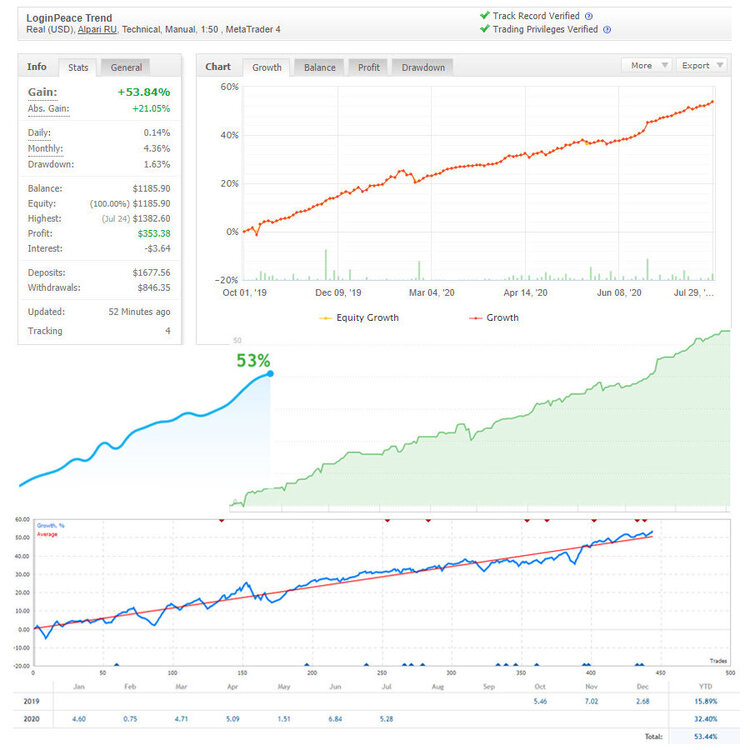Click the 52 Minutes ago updated text
Image resolution: width=750 pixels, height=750 pixels.
click(x=139, y=312)
